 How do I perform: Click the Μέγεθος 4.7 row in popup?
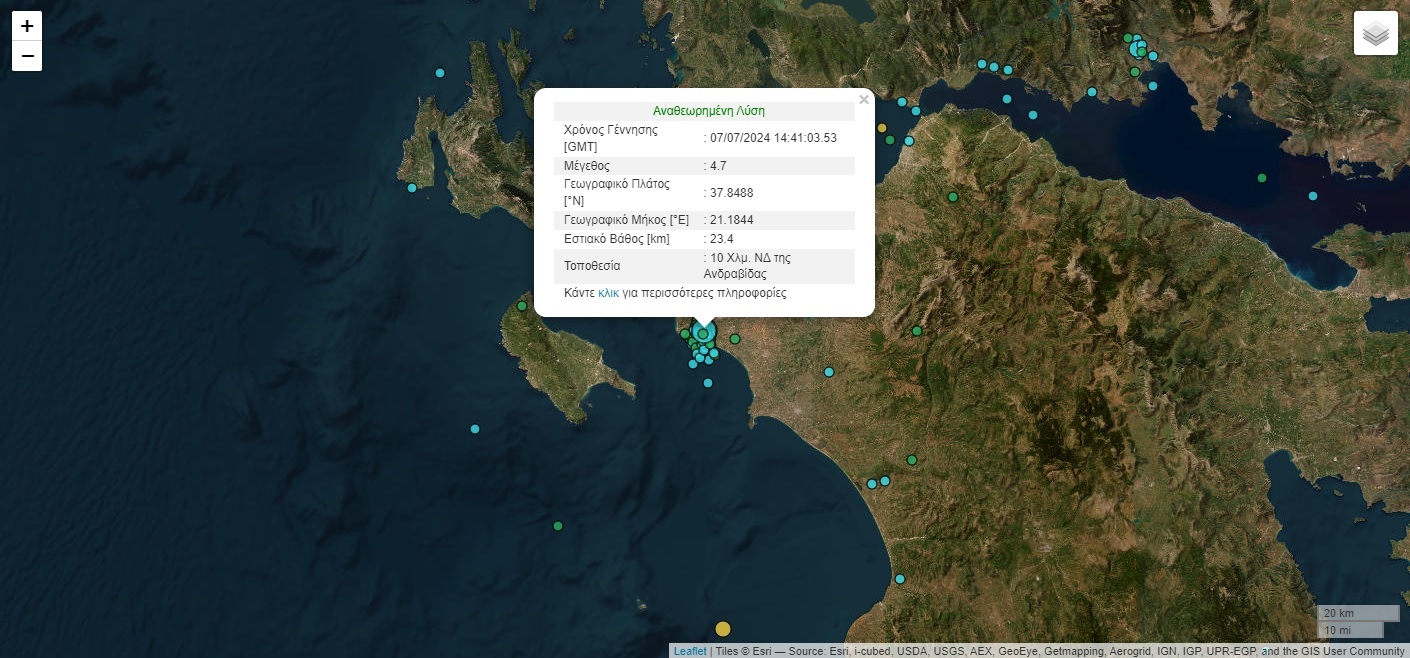(x=704, y=166)
